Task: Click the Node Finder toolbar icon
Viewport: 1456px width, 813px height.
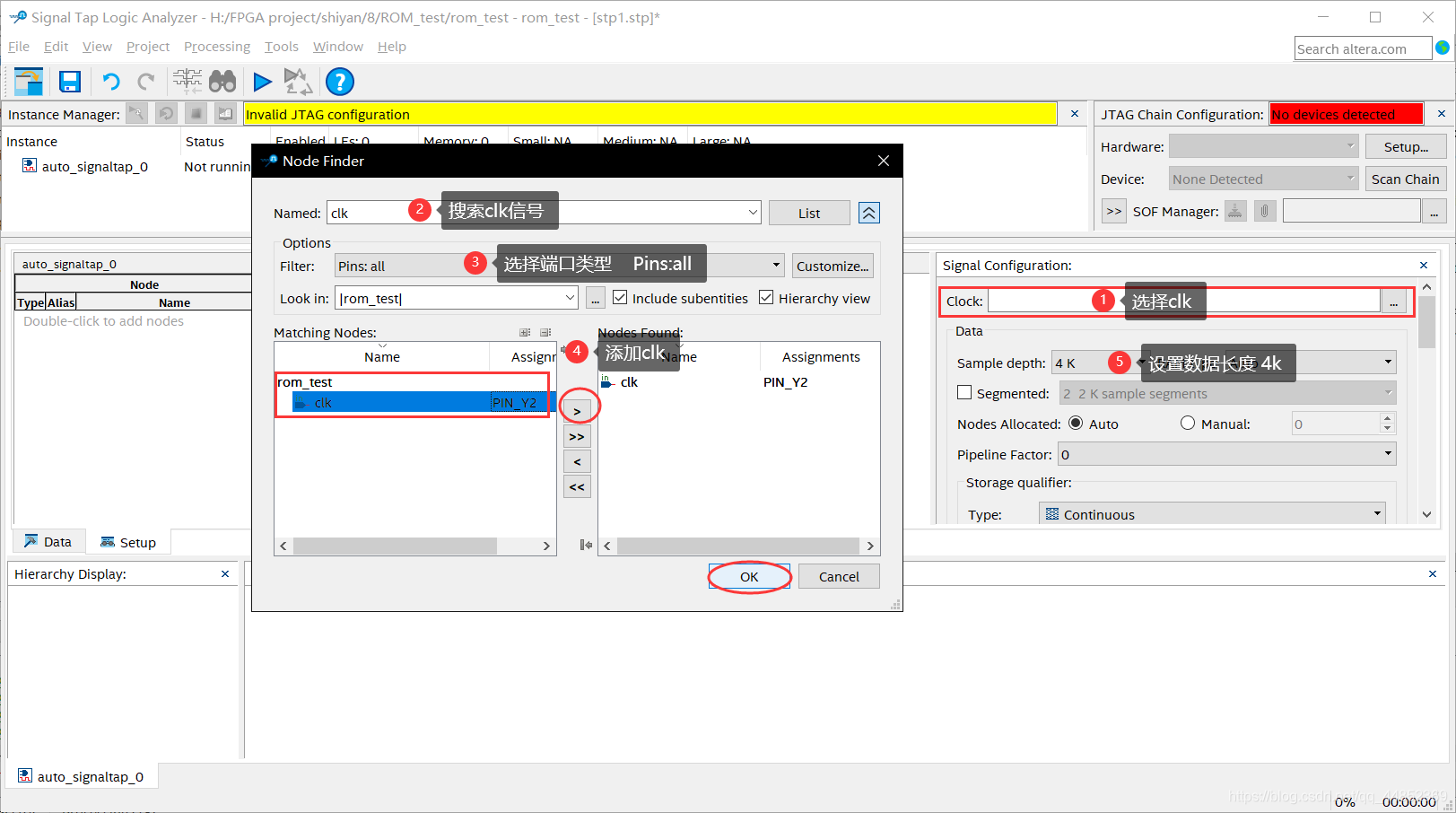Action: 187,82
